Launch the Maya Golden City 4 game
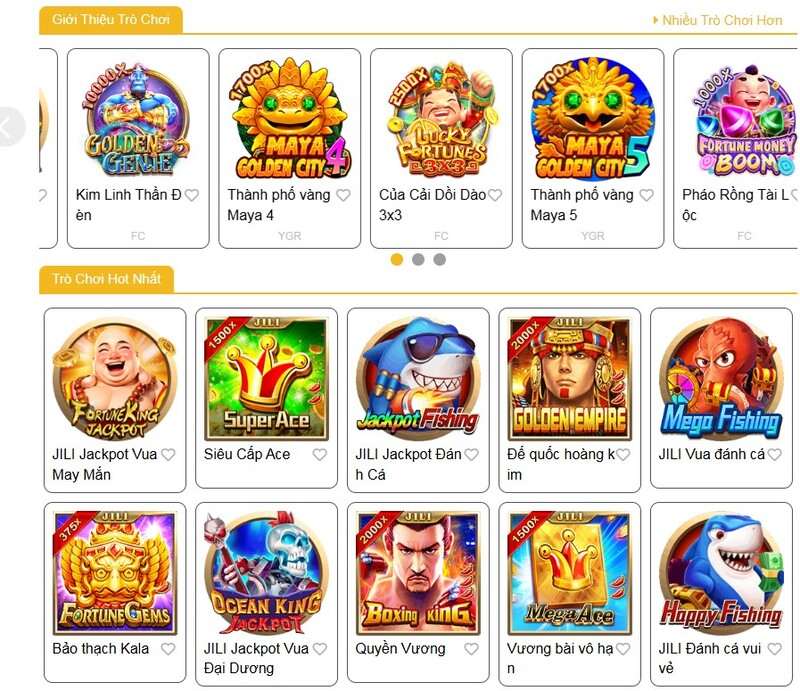The image size is (800, 691). click(x=290, y=118)
